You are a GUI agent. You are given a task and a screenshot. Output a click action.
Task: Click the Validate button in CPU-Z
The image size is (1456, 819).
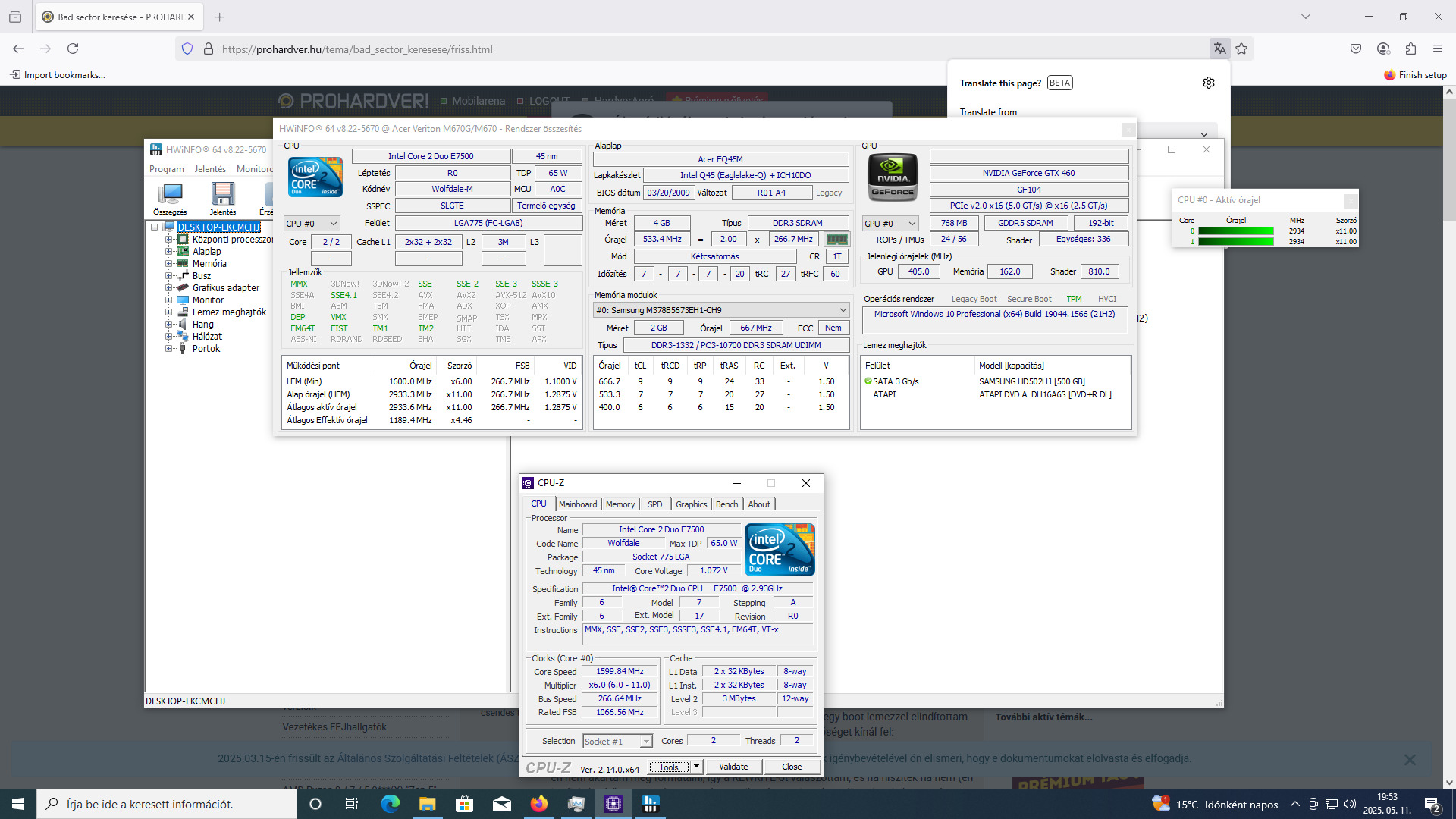point(733,767)
